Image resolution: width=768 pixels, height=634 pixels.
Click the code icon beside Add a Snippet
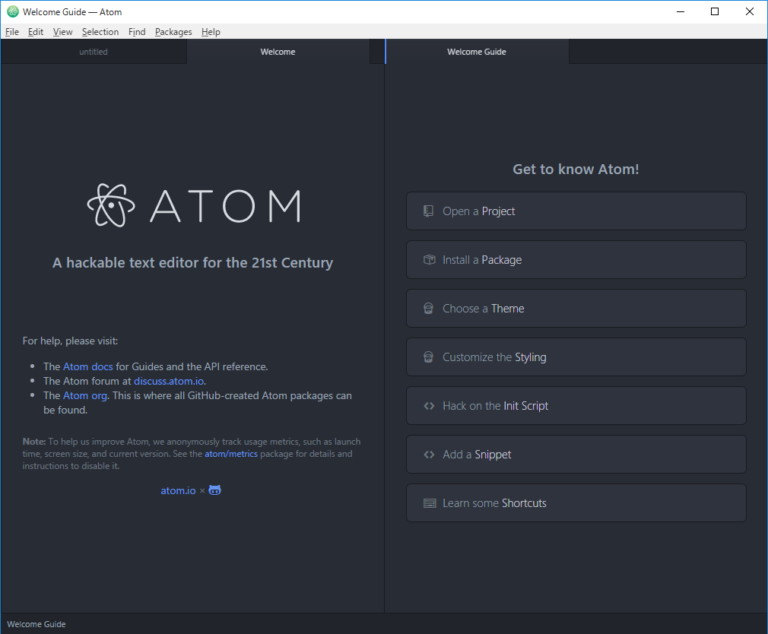pyautogui.click(x=429, y=455)
